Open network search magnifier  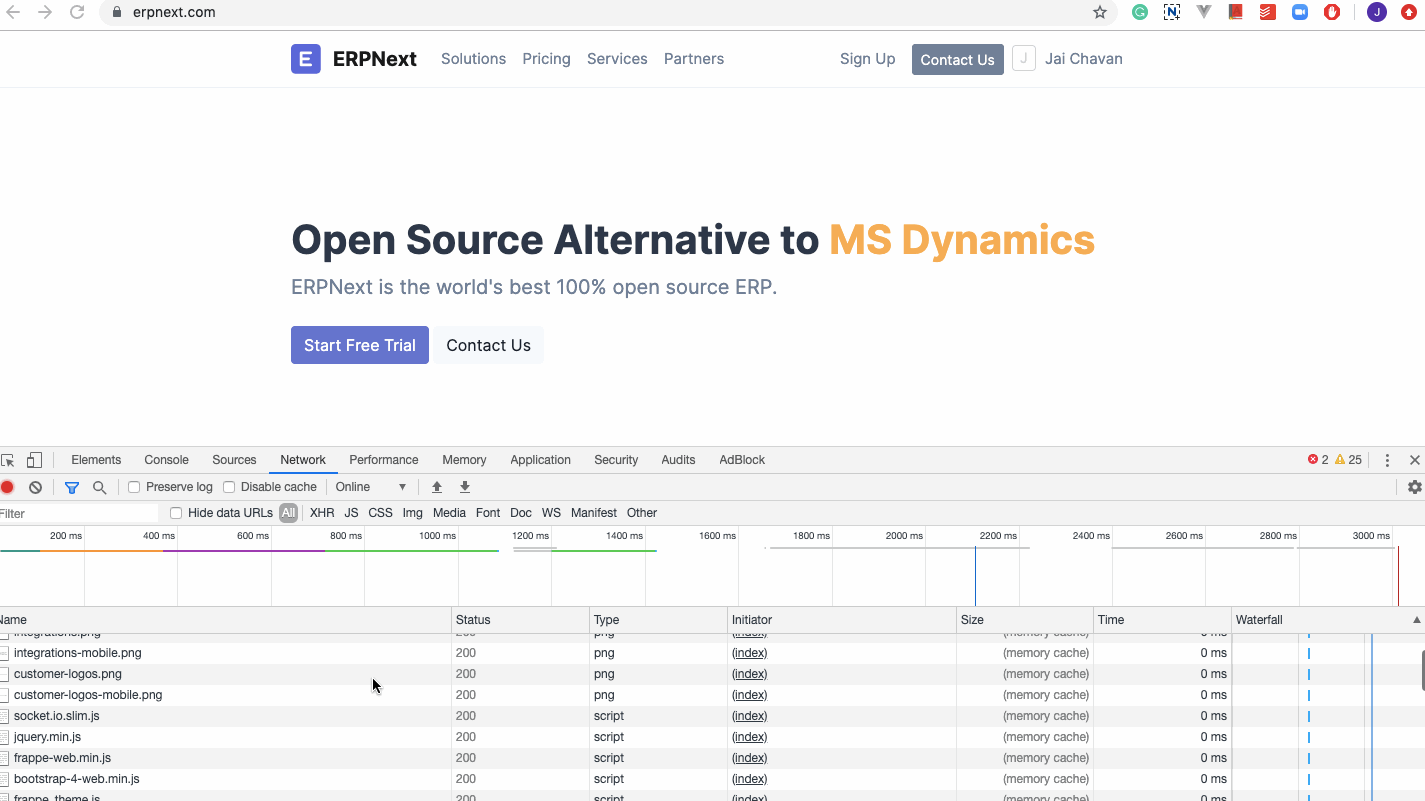99,487
